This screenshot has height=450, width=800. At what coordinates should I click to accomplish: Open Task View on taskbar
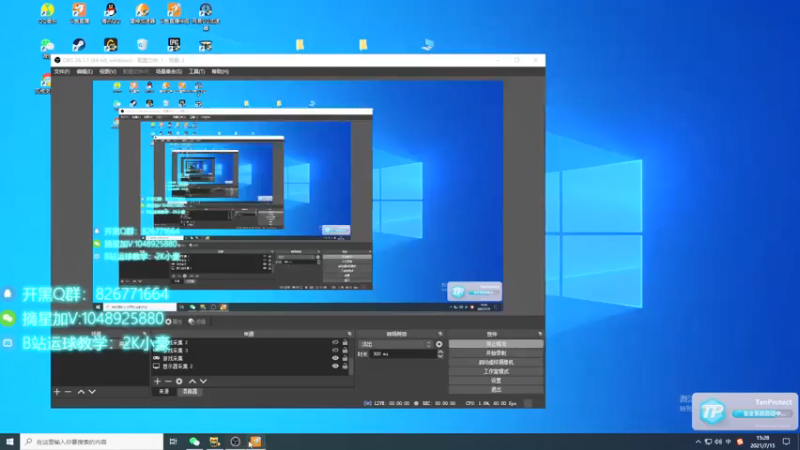click(x=173, y=441)
